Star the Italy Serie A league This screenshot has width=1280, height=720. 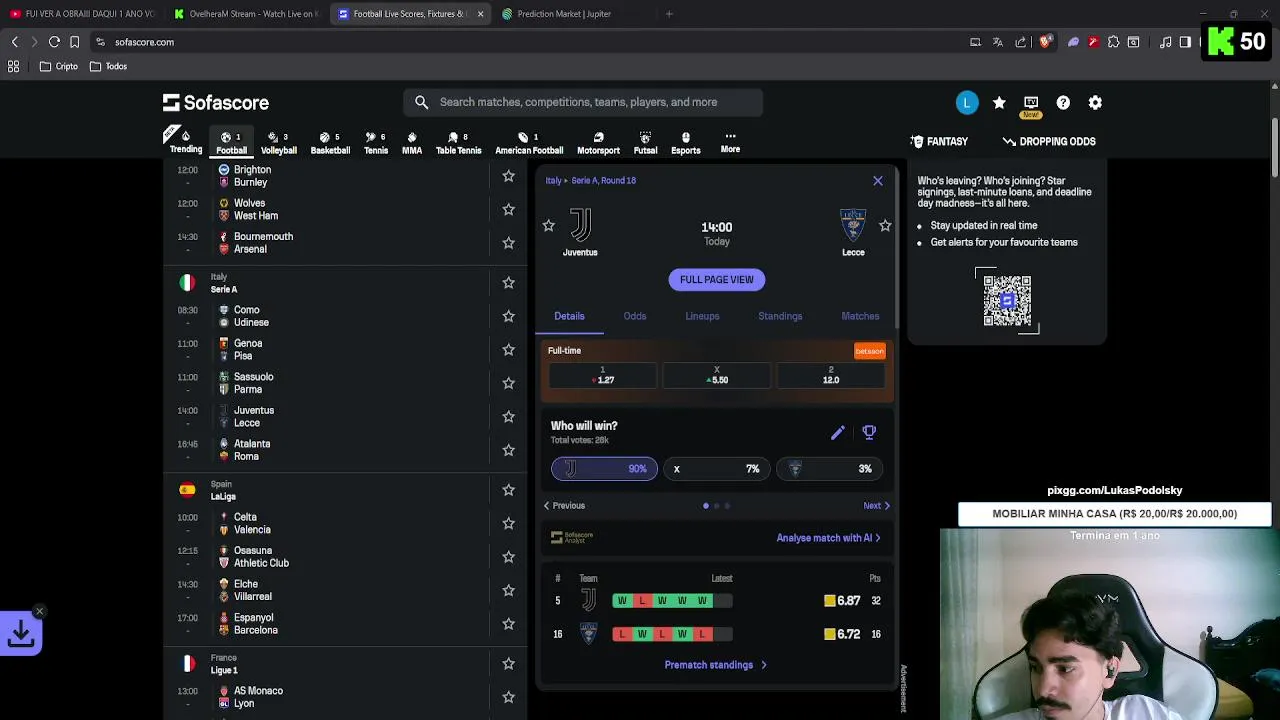point(508,283)
